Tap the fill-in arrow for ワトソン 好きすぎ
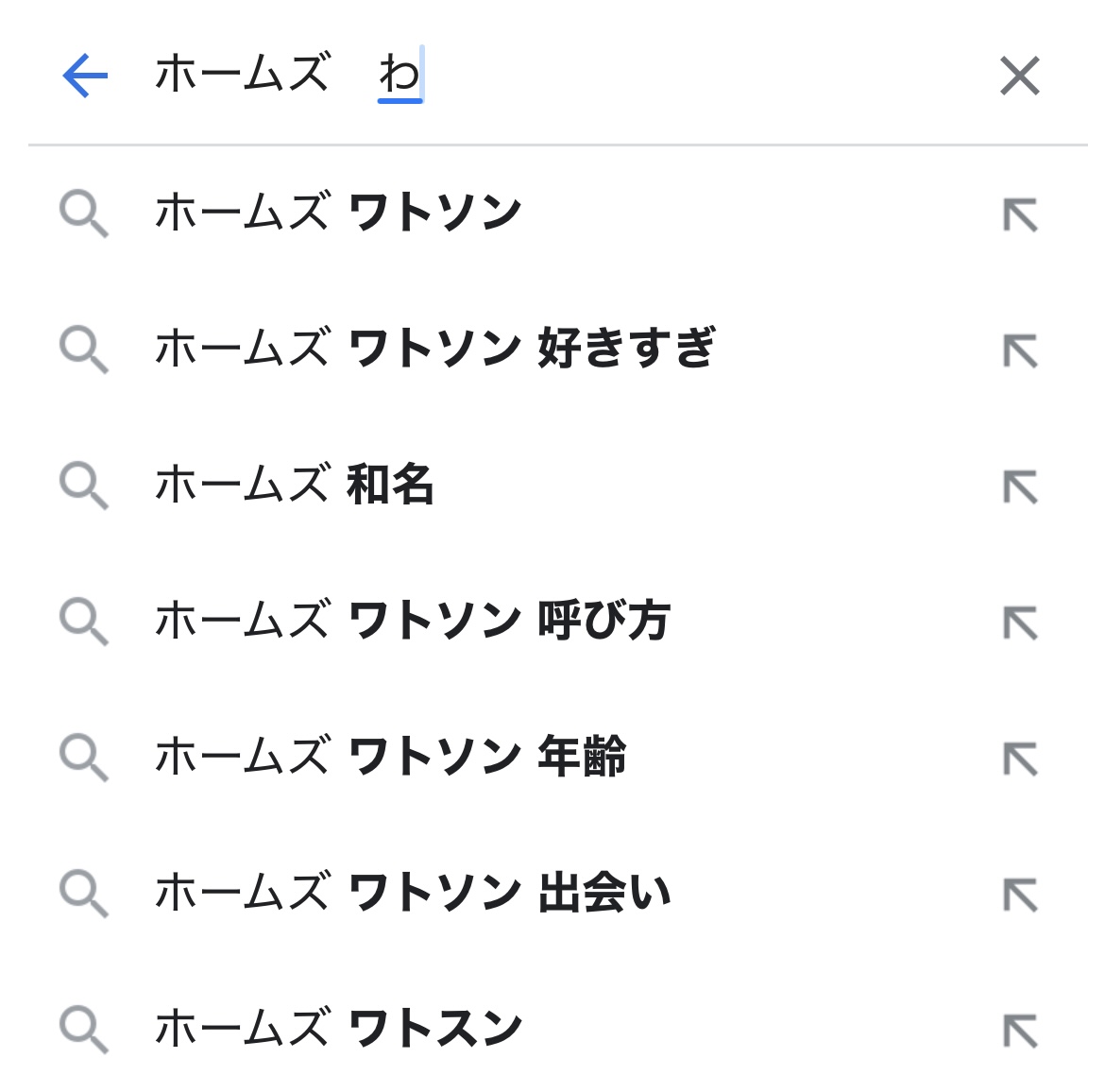1105x1092 pixels. 1020,351
